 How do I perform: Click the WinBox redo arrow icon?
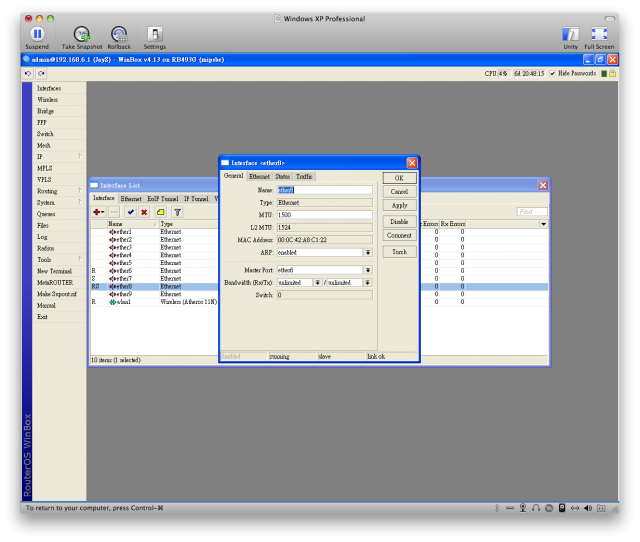(x=41, y=73)
